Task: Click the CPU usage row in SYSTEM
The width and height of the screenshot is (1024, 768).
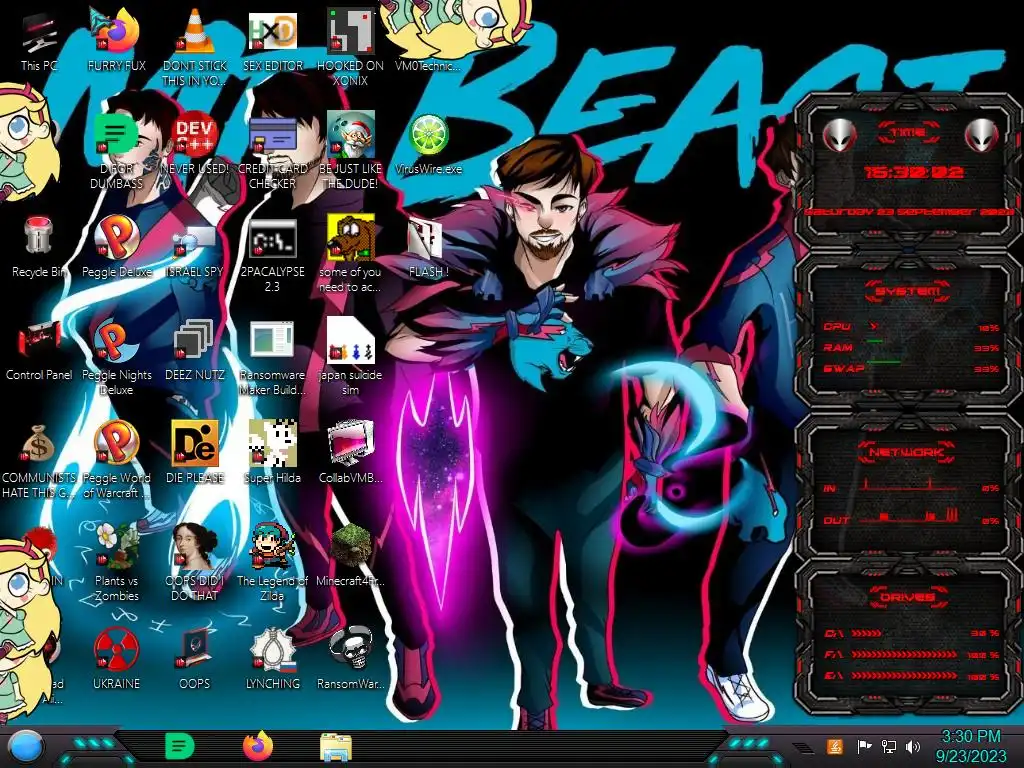Action: [911, 327]
